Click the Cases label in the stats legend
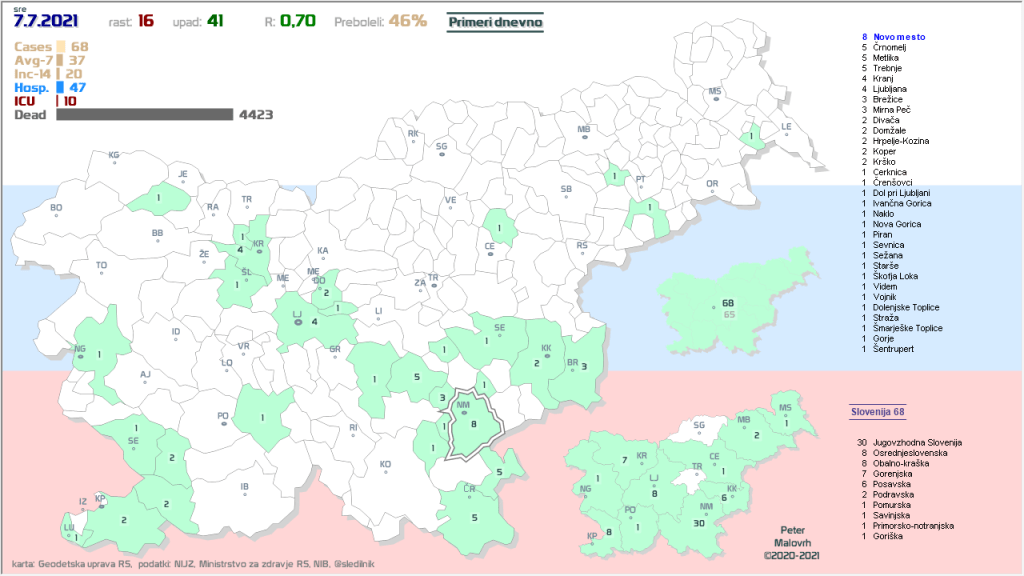Image resolution: width=1024 pixels, height=576 pixels. pyautogui.click(x=32, y=46)
